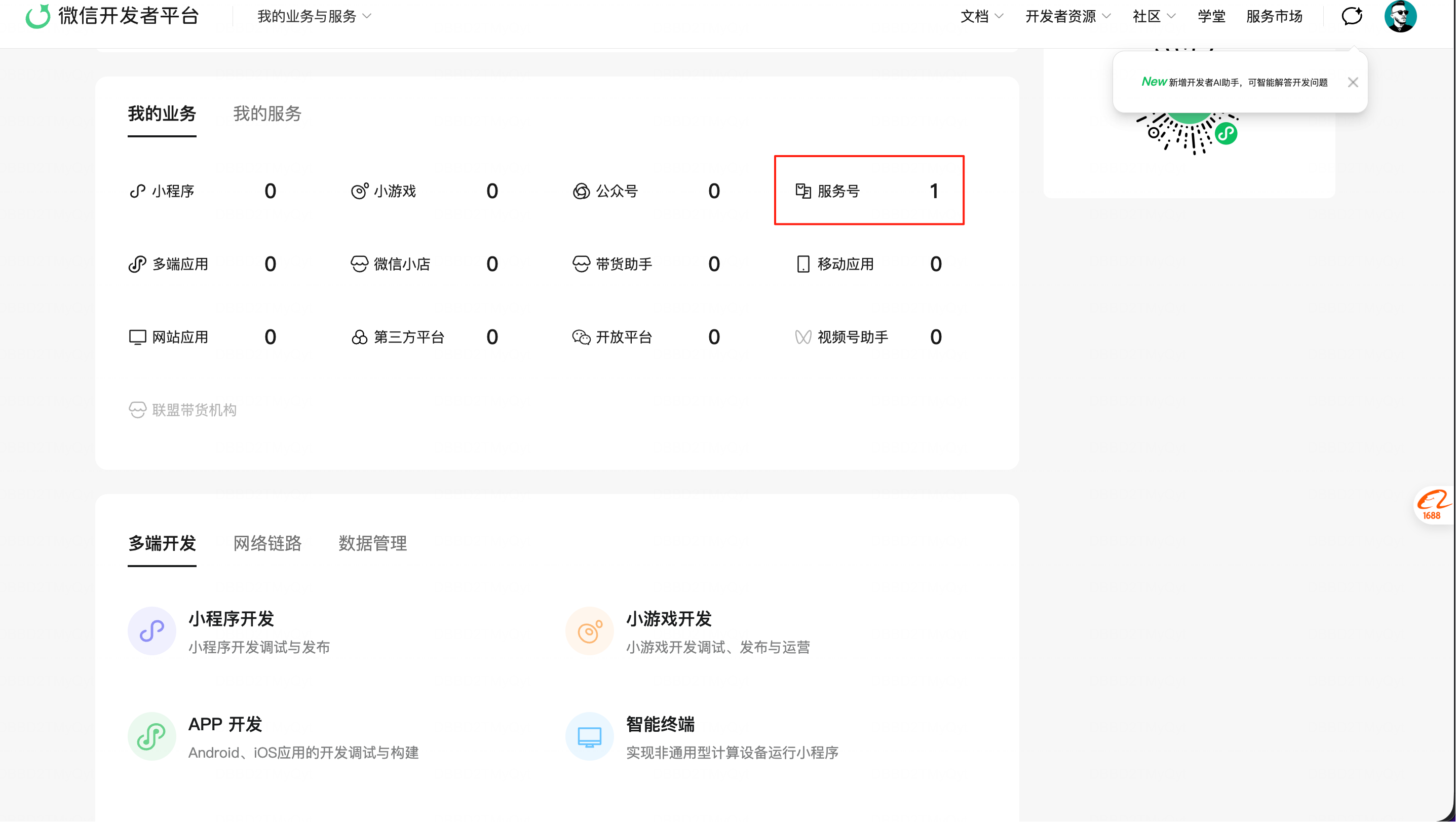Viewport: 1456px width, 822px height.
Task: Click the 开放平台 WeChat icon
Action: 581,337
